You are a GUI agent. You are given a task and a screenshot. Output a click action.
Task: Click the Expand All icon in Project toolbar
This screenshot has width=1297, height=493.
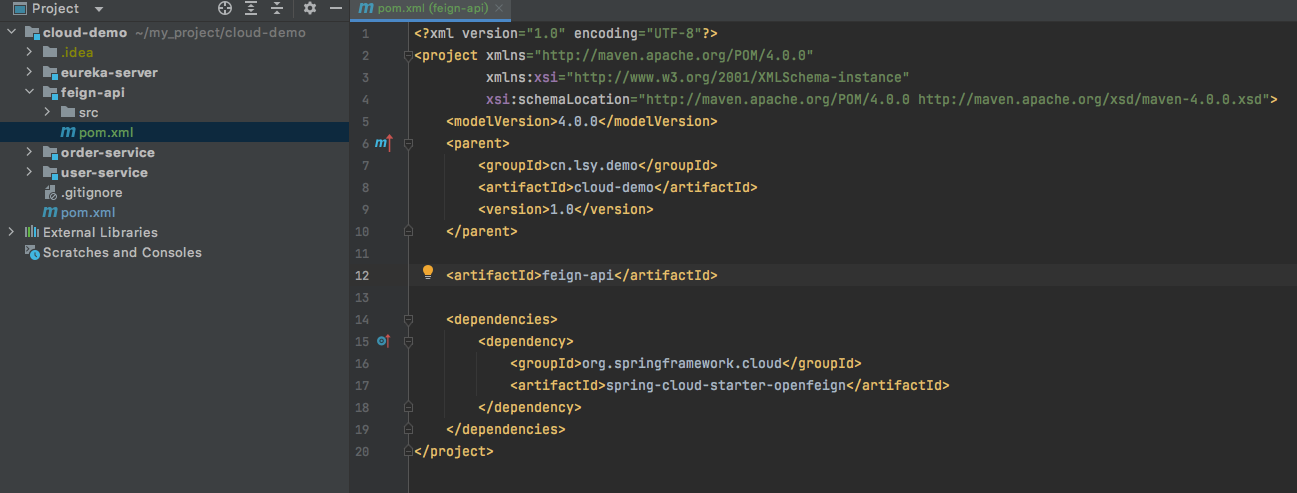coord(251,8)
